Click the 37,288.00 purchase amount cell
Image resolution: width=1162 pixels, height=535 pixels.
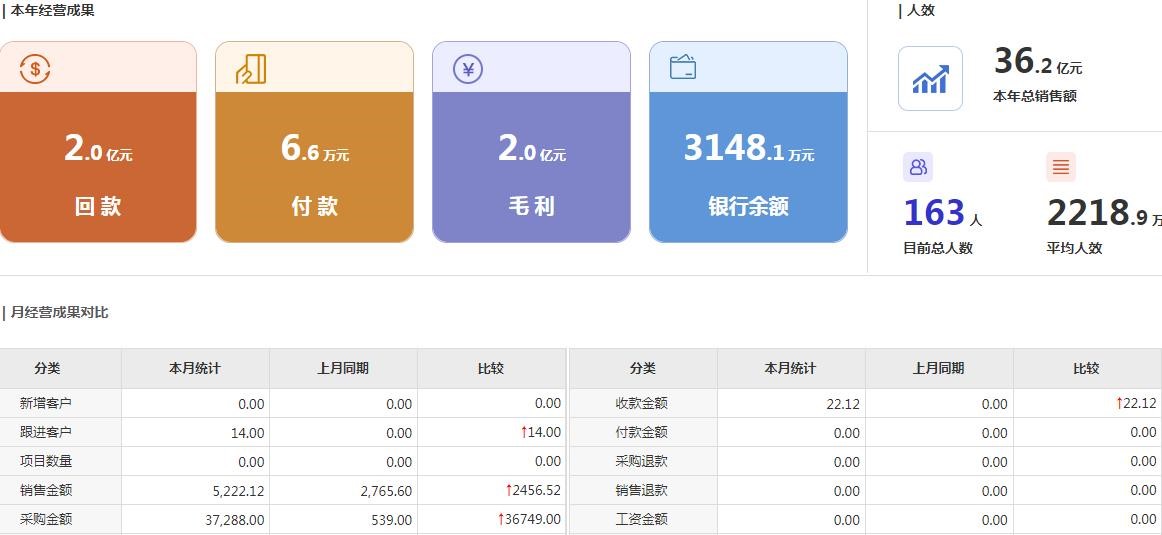(x=195, y=520)
